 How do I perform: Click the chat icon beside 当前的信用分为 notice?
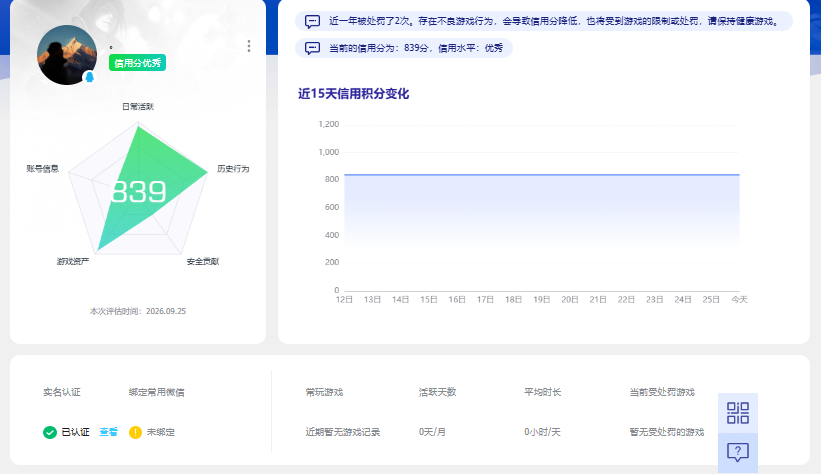click(312, 48)
